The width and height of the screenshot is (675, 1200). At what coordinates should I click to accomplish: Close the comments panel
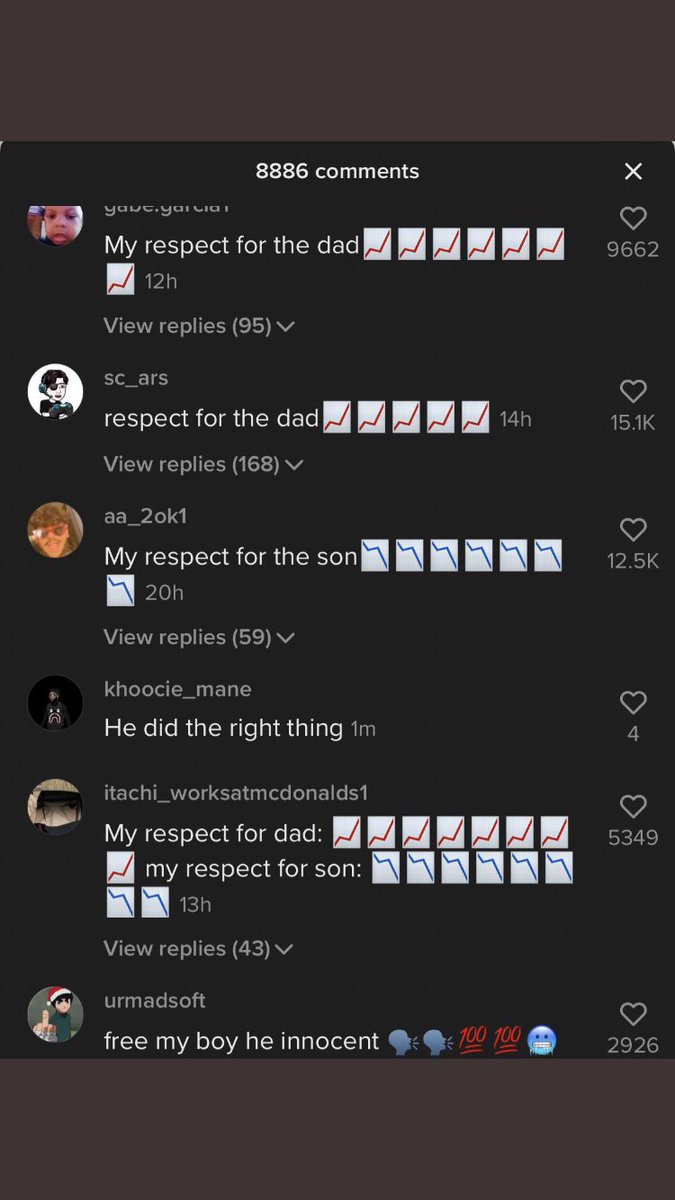coord(633,172)
